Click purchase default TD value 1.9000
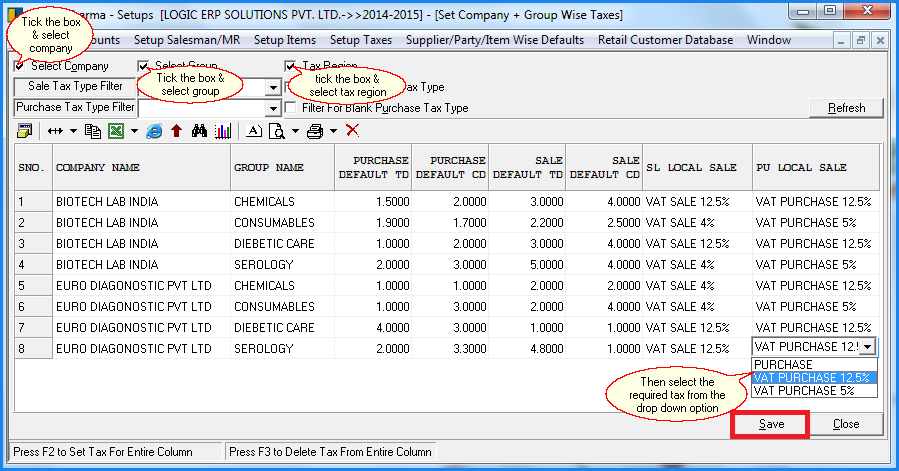Image resolution: width=899 pixels, height=471 pixels. pos(373,223)
